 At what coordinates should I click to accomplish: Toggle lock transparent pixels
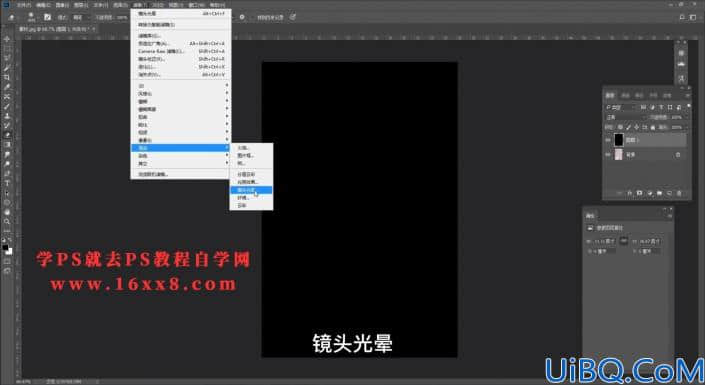point(620,127)
